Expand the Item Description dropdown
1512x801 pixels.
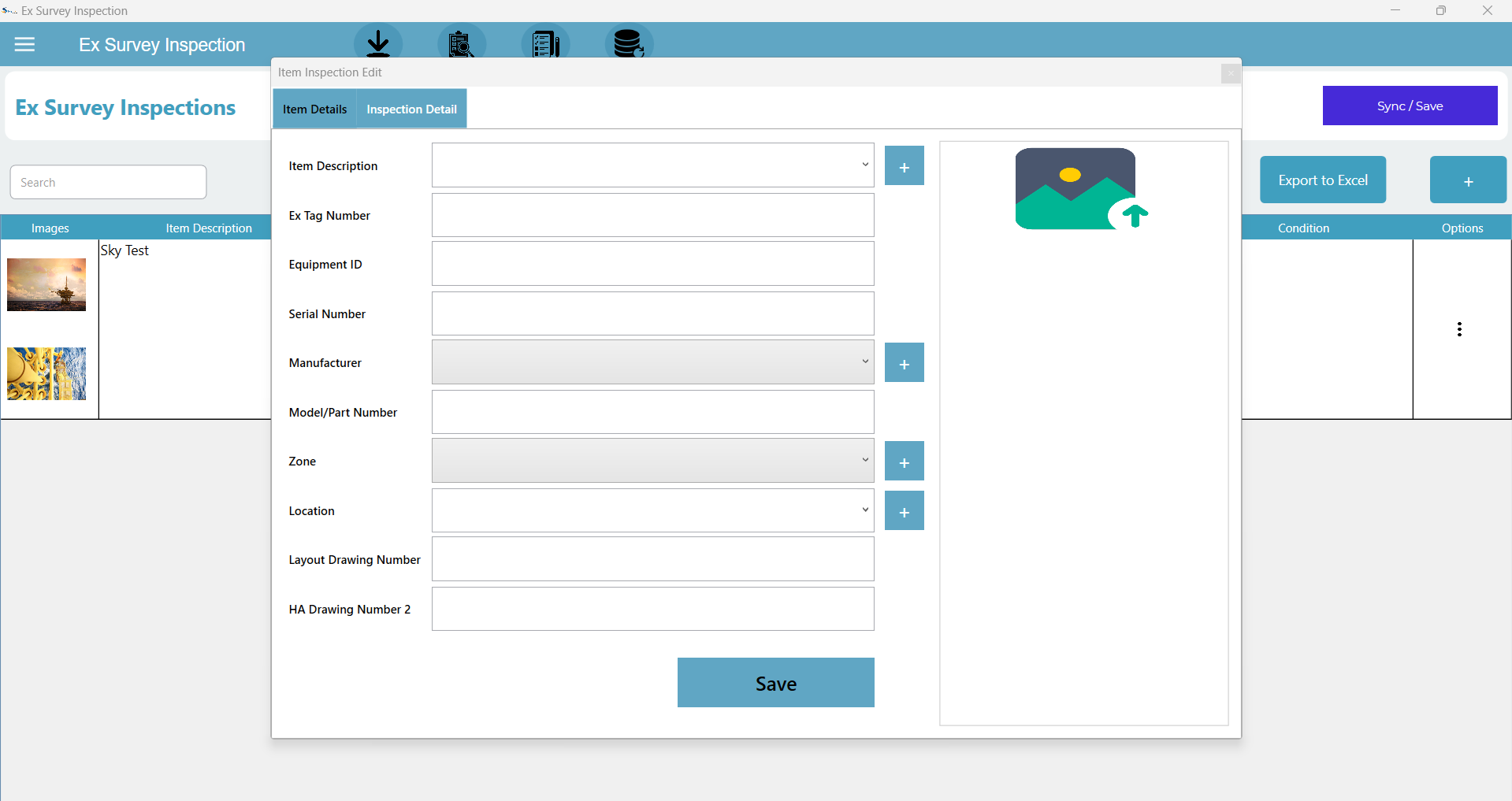pyautogui.click(x=864, y=165)
